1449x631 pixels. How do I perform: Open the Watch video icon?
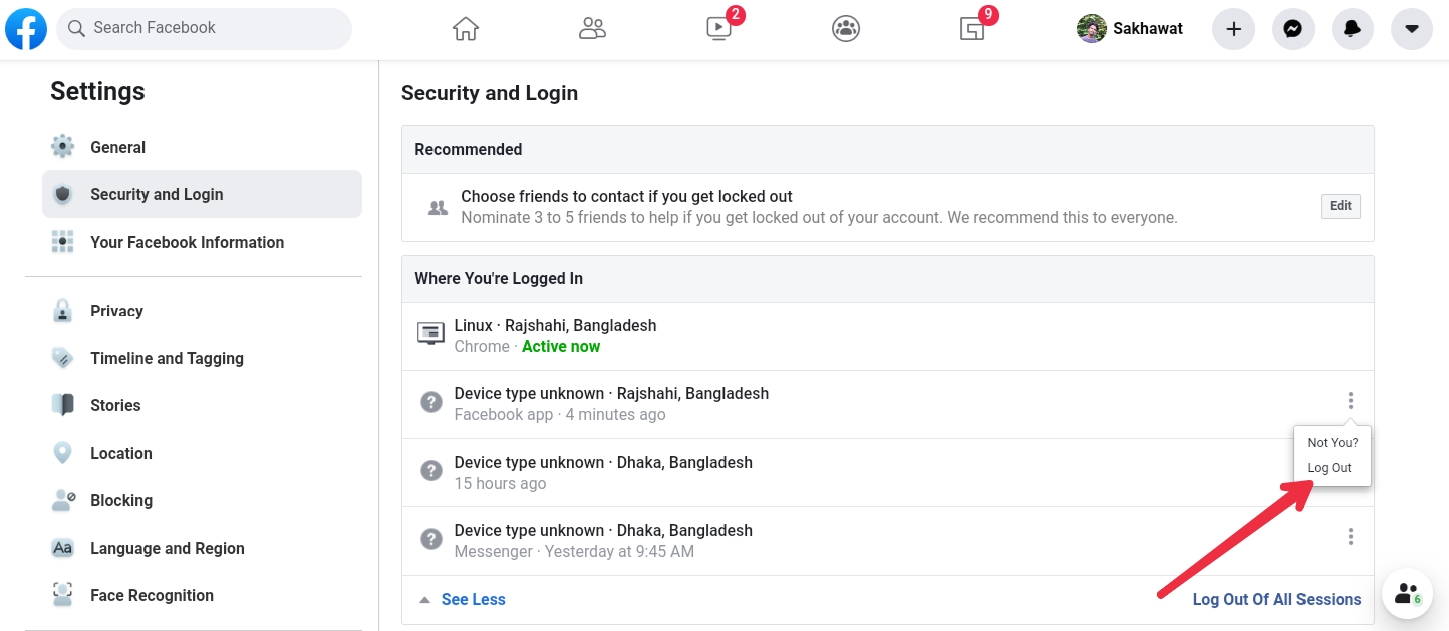[x=719, y=29]
